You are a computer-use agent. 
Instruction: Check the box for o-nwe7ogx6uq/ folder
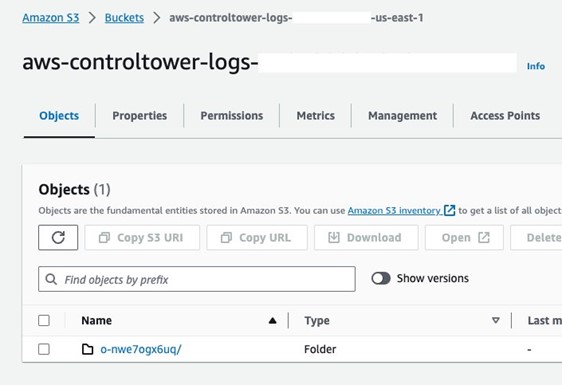point(44,349)
